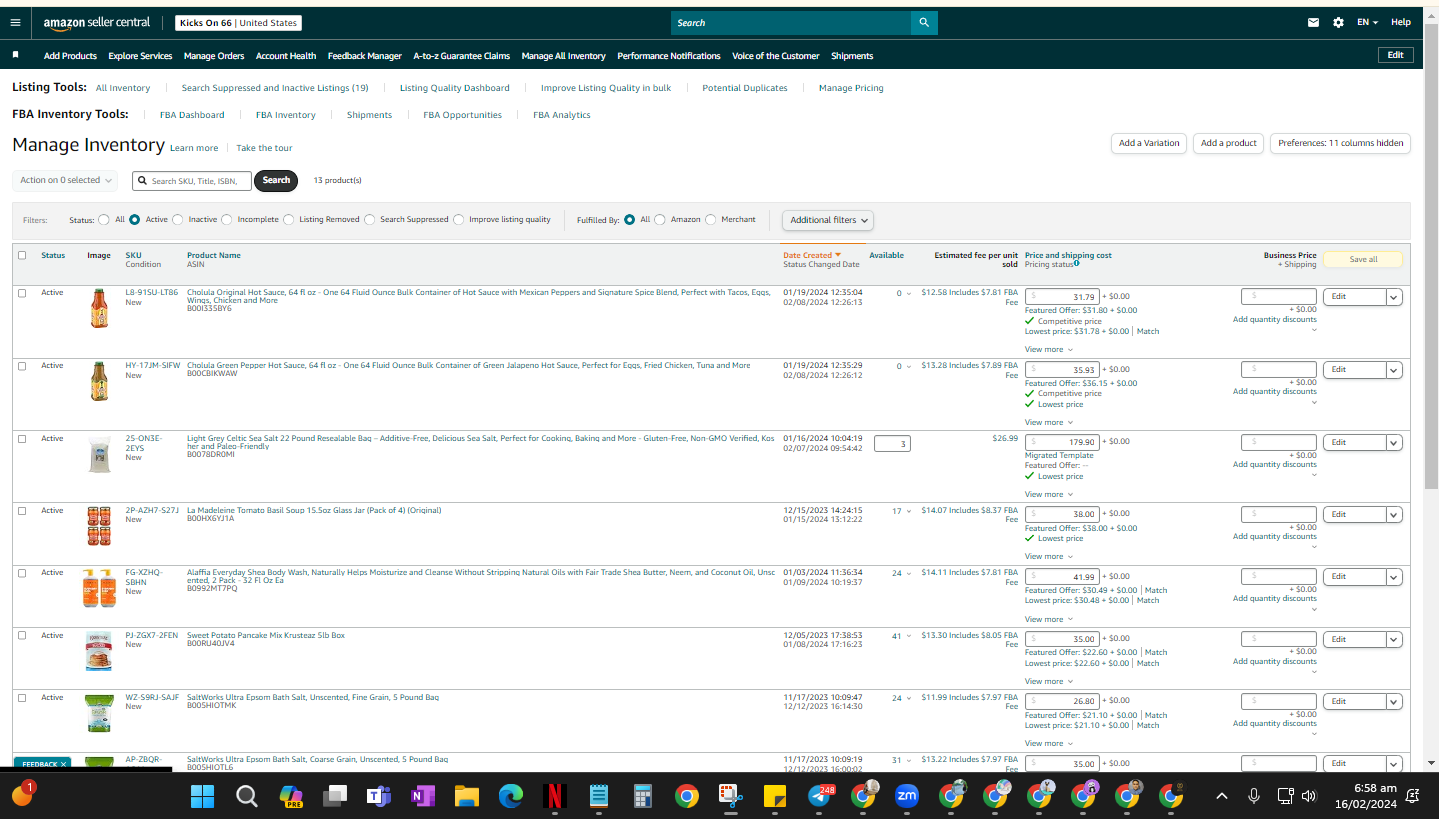Open the Windows Start menu
Viewport: 1439px width, 819px height.
pos(202,796)
